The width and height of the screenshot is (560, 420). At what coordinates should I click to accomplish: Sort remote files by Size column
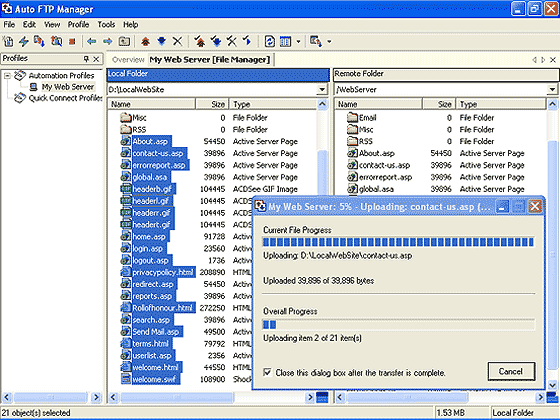pos(439,104)
